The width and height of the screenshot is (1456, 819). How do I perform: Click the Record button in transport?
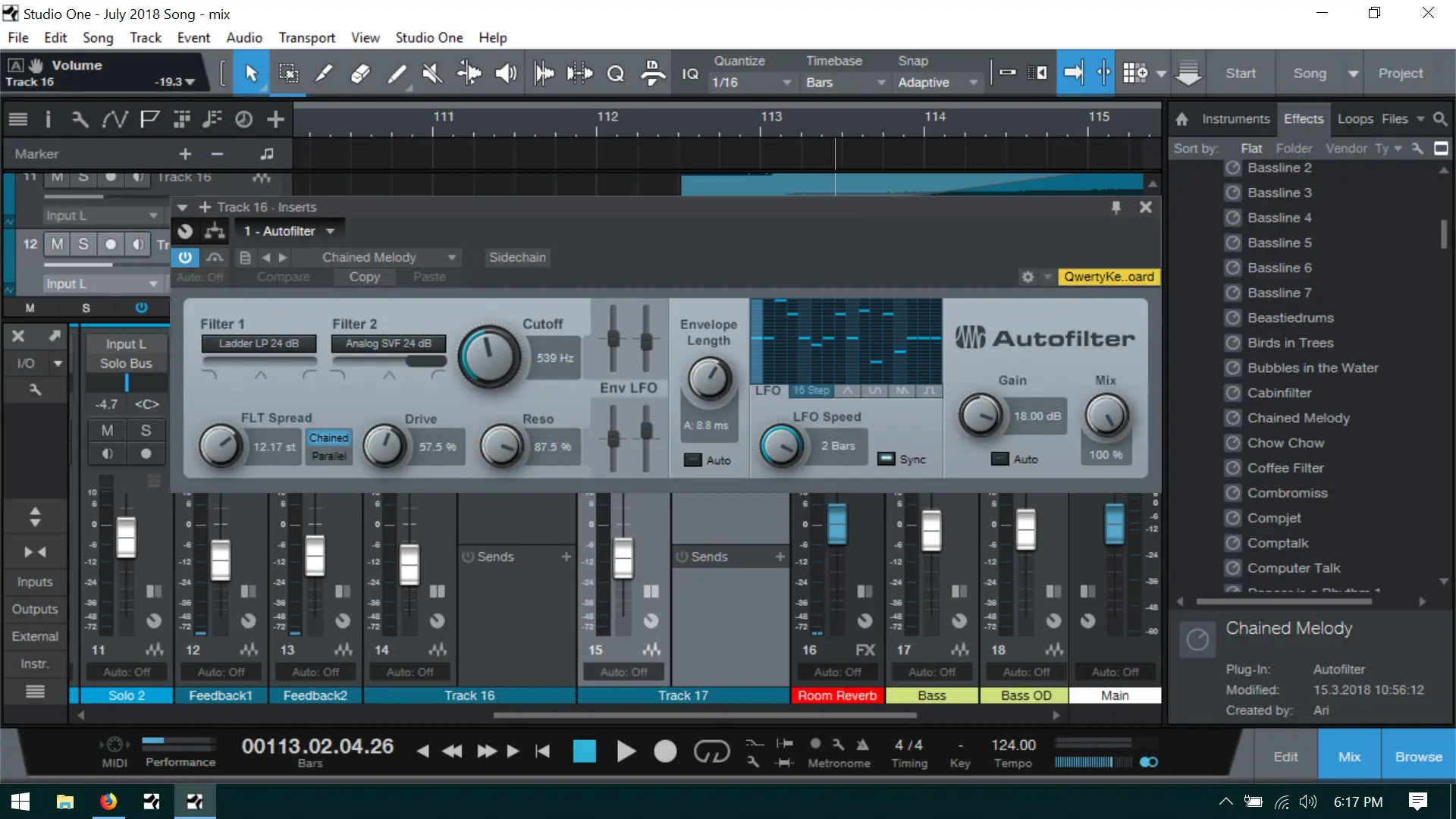tap(665, 752)
